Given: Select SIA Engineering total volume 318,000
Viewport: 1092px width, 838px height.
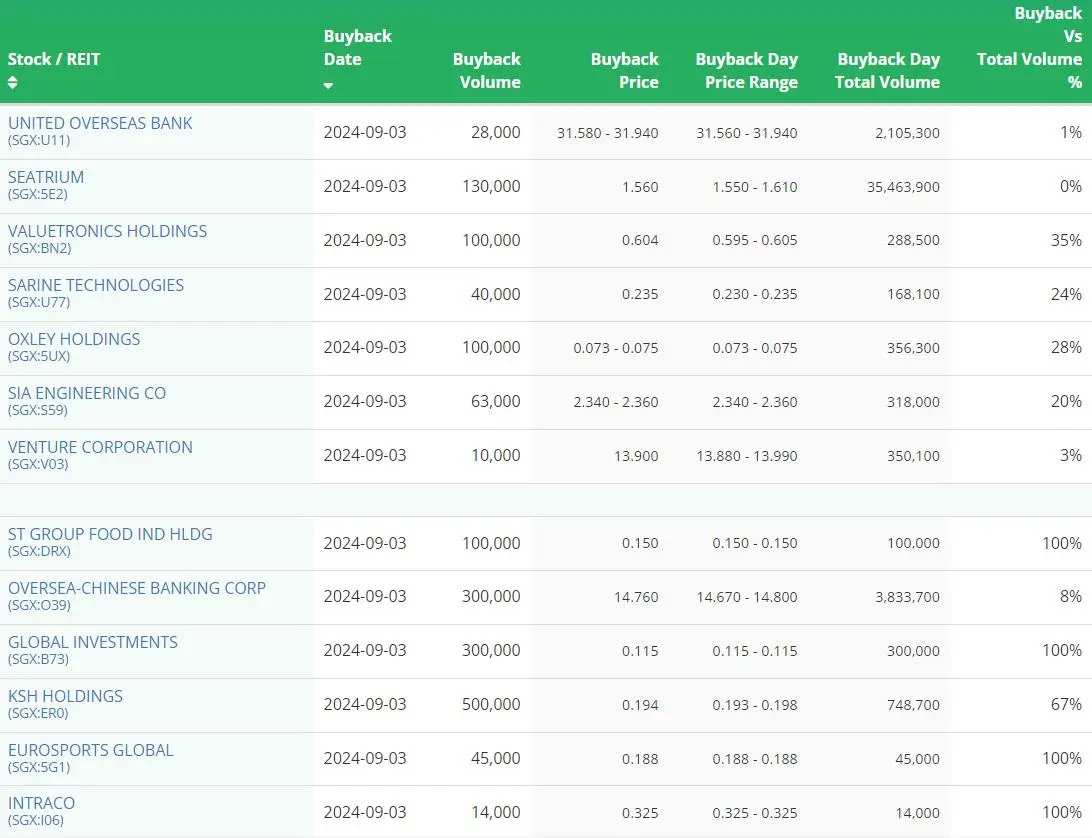Looking at the screenshot, I should (913, 402).
